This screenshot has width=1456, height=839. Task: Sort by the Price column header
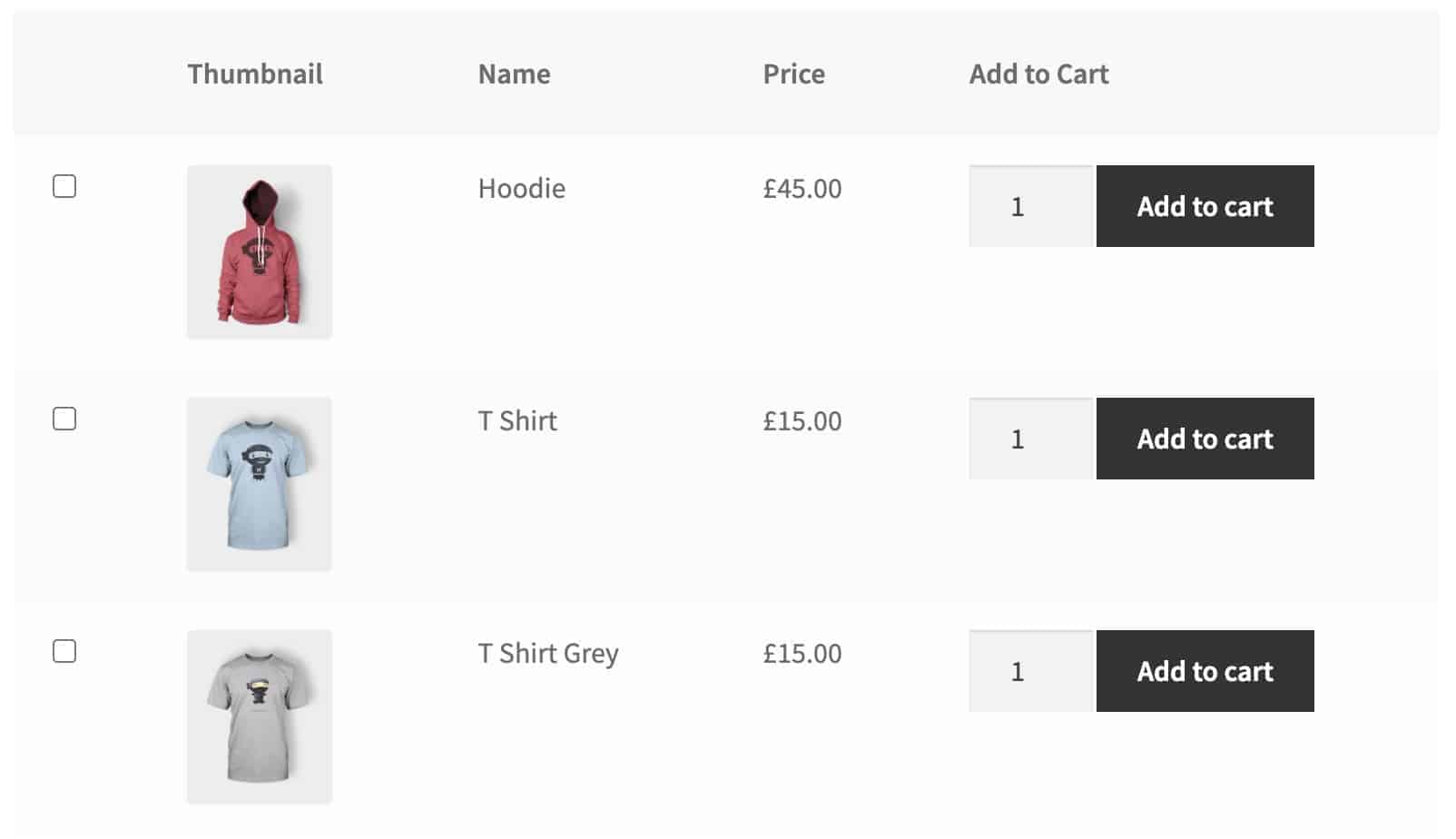794,74
